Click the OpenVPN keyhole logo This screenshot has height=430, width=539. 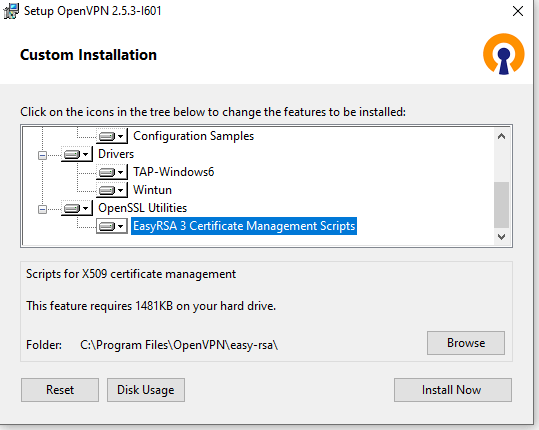point(504,54)
